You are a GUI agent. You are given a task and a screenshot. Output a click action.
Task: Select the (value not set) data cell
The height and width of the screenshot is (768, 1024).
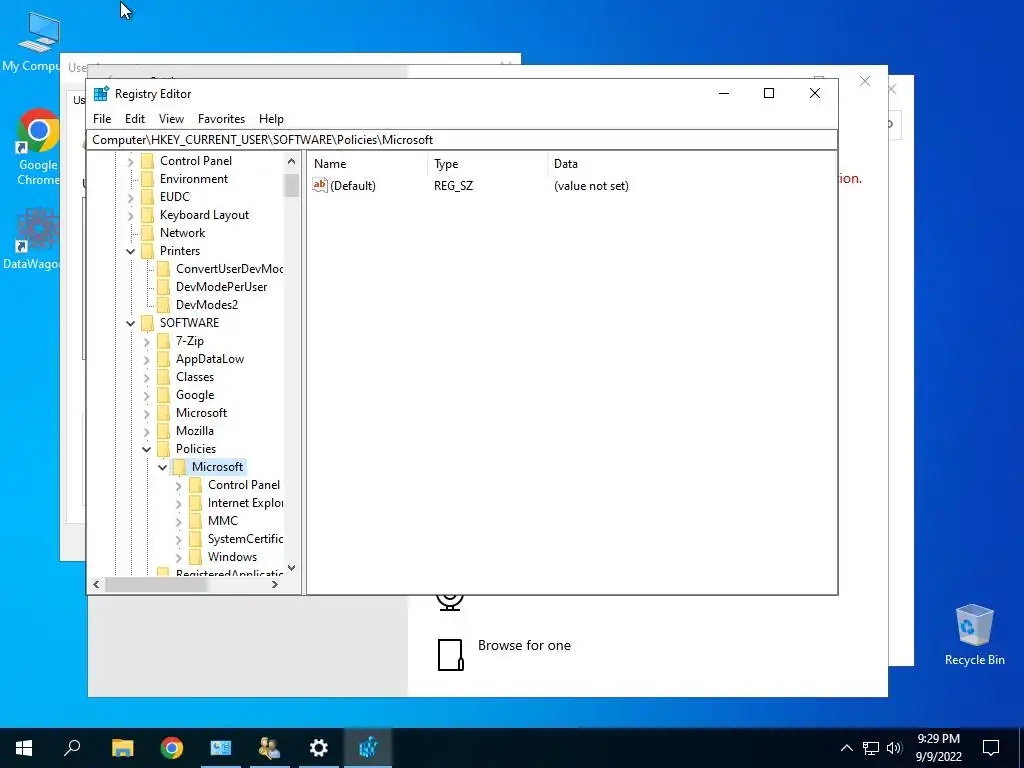pos(591,186)
